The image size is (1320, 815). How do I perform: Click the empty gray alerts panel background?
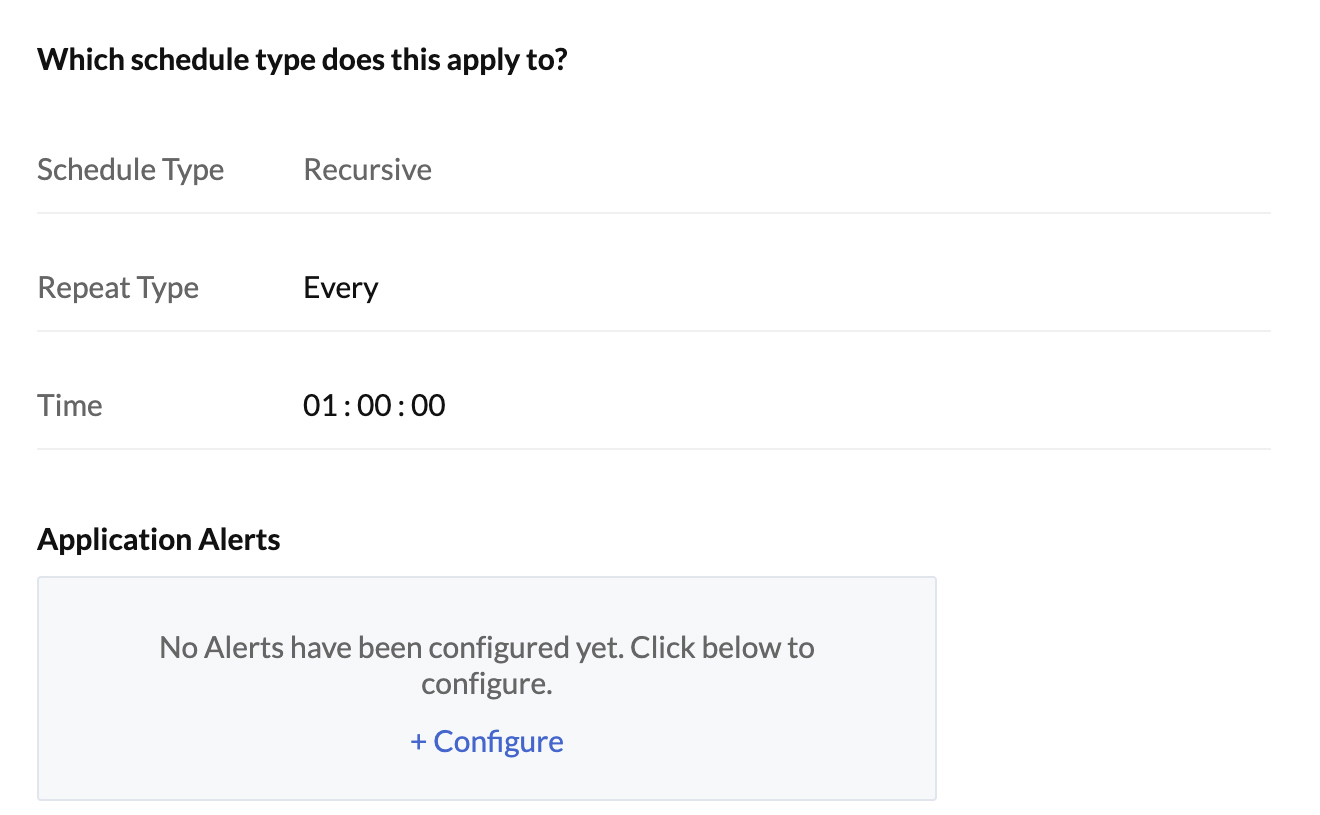tap(800, 740)
